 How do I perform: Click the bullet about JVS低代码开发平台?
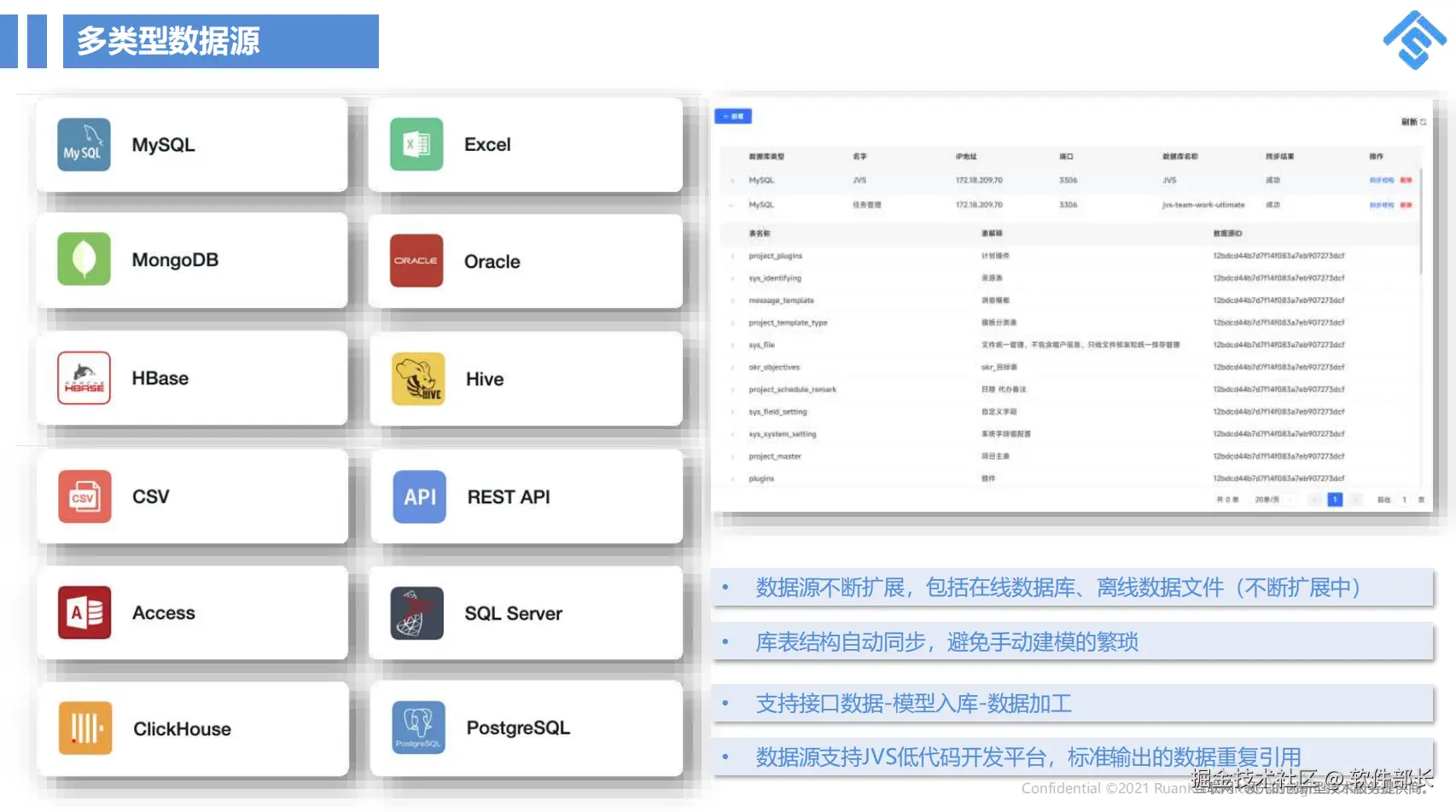click(1072, 757)
